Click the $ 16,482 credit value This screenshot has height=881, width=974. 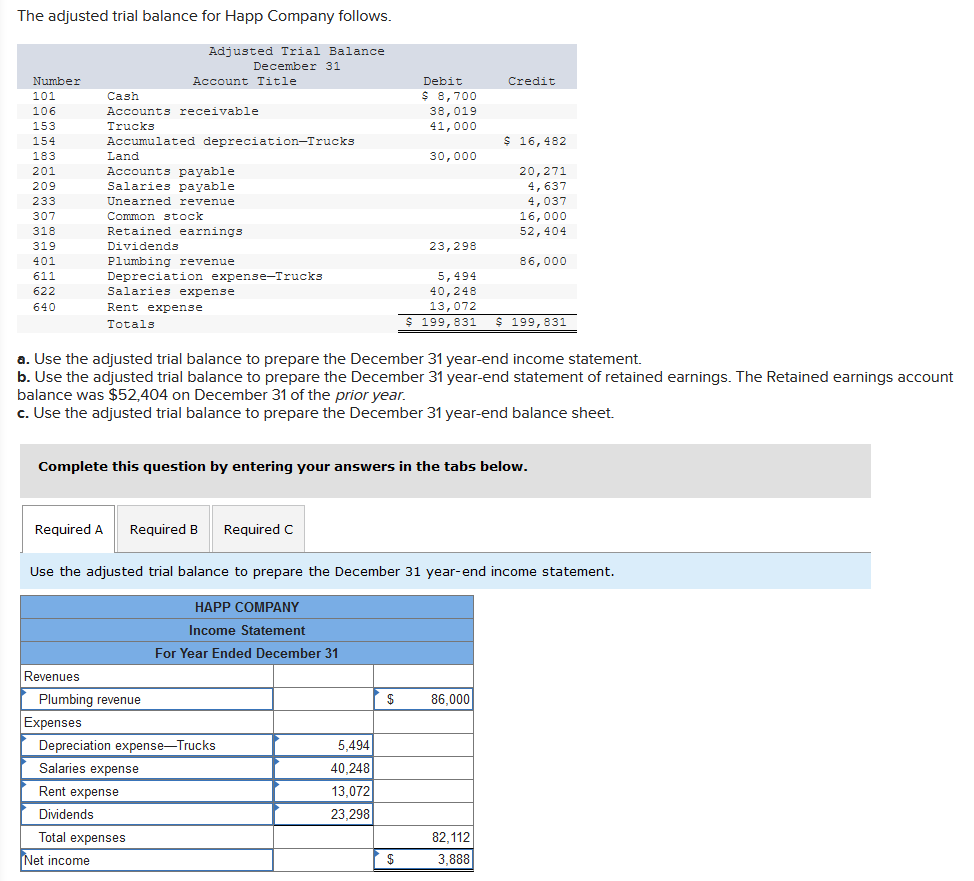[x=535, y=141]
